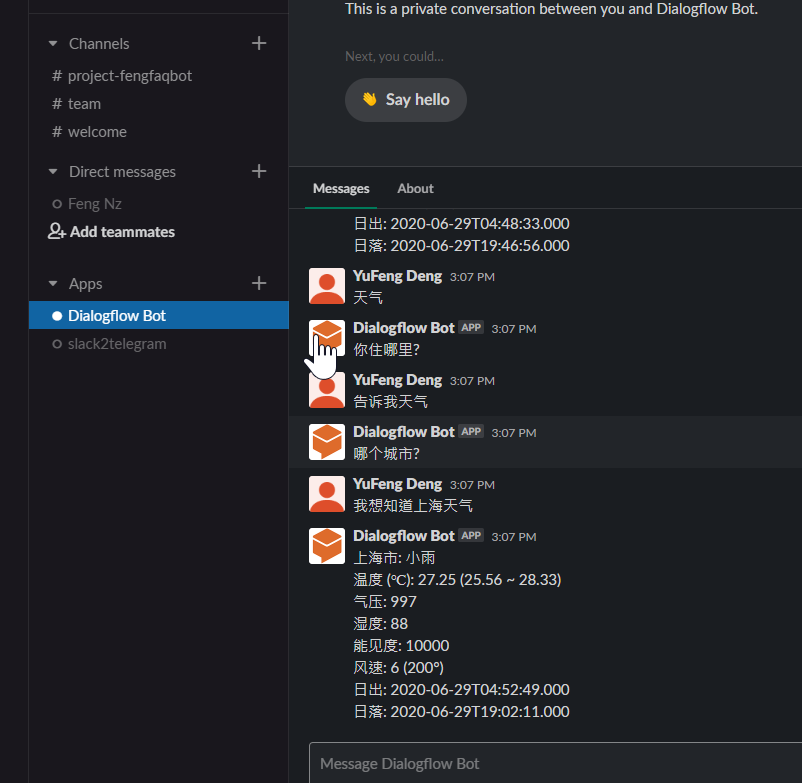
Task: Select Dialogflow Bot in the Apps list
Action: pos(159,315)
